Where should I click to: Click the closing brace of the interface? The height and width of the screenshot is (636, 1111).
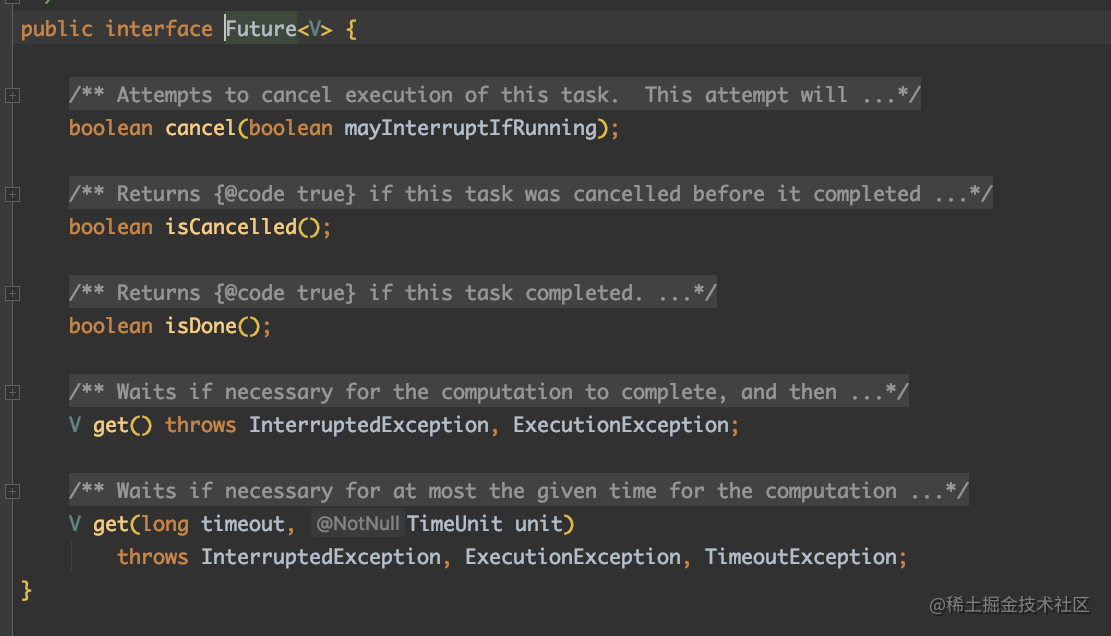pyautogui.click(x=27, y=590)
